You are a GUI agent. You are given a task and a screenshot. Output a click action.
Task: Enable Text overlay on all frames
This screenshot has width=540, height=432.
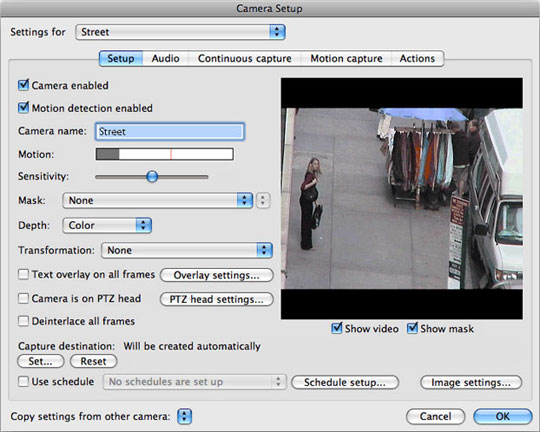pyautogui.click(x=23, y=275)
